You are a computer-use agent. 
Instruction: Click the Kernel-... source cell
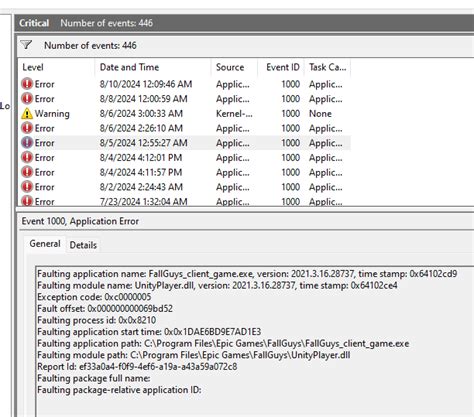[234, 113]
